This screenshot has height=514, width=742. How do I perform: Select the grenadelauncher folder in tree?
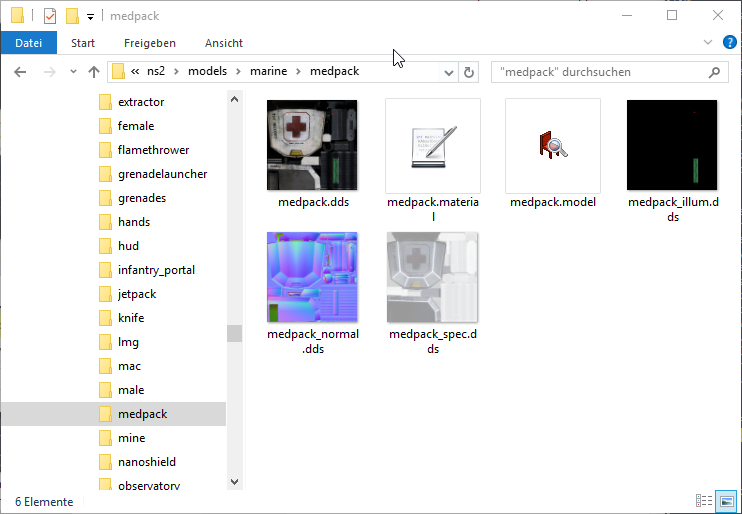[162, 174]
